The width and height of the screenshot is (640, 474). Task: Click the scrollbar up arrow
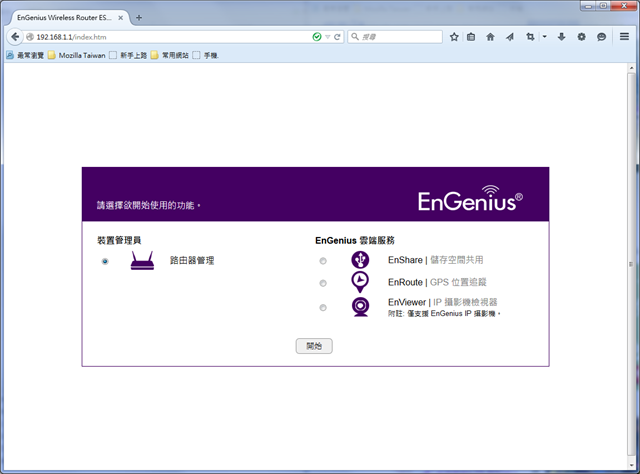coord(631,68)
